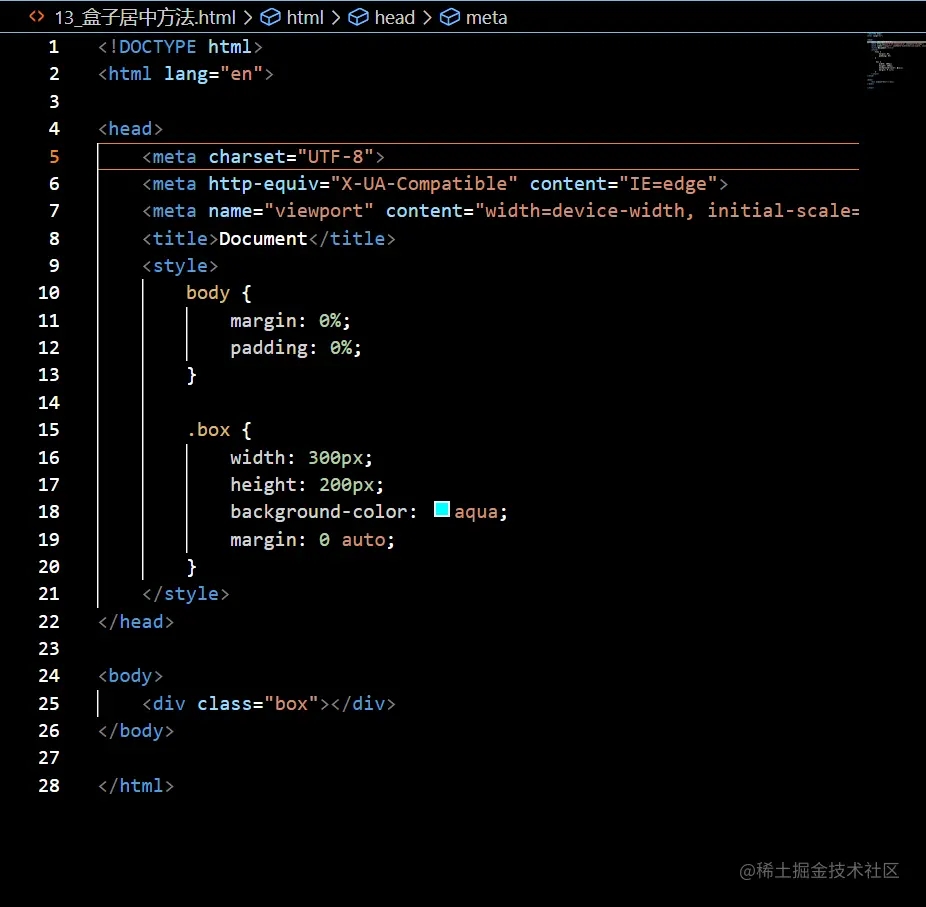Click the charset="UTF-8" attribute
This screenshot has height=907, width=926.
pyautogui.click(x=291, y=156)
